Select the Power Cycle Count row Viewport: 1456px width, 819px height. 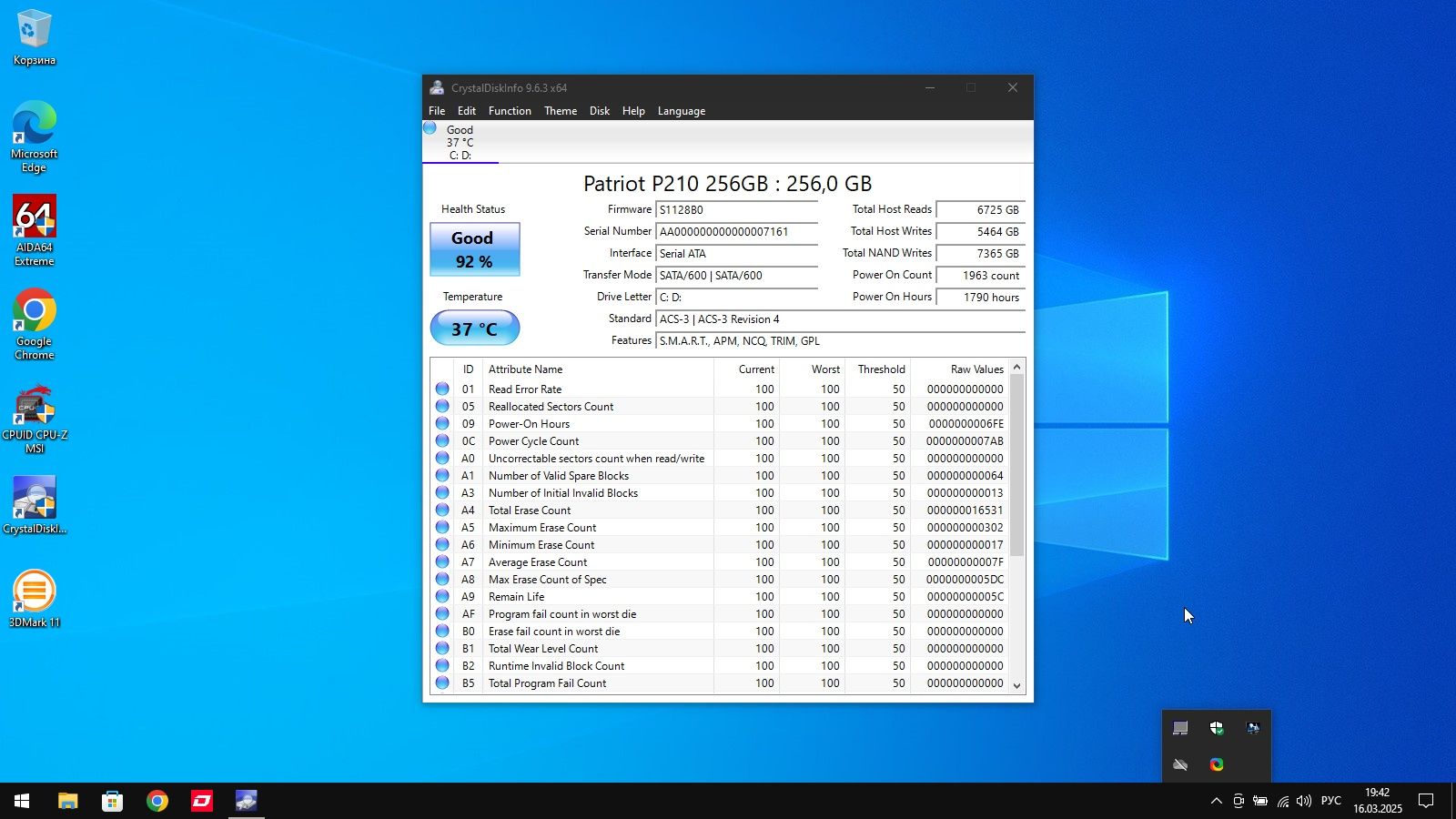coord(720,440)
